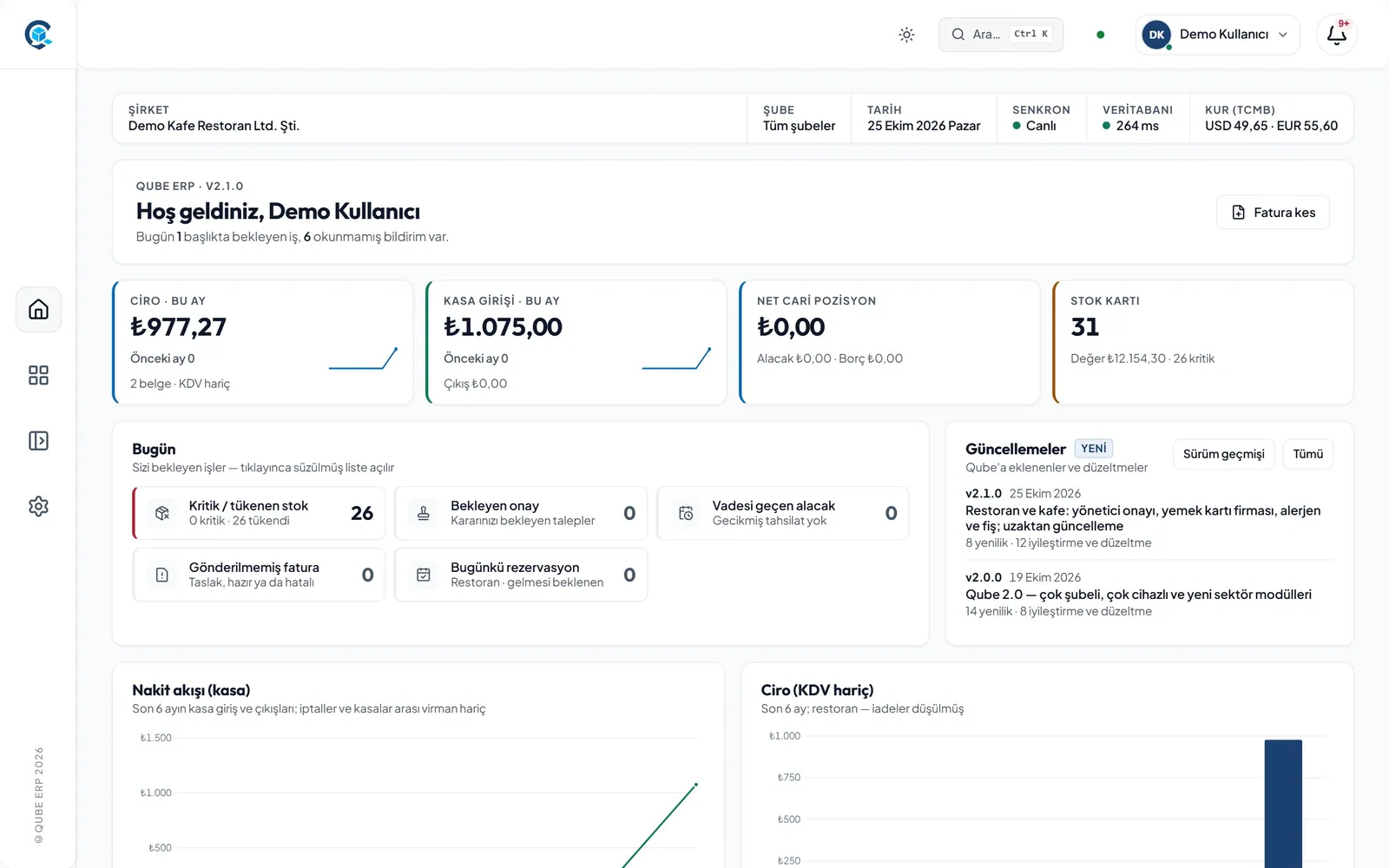Click the Bugünkü rezervasyon calendar icon
This screenshot has width=1389, height=868.
(424, 575)
